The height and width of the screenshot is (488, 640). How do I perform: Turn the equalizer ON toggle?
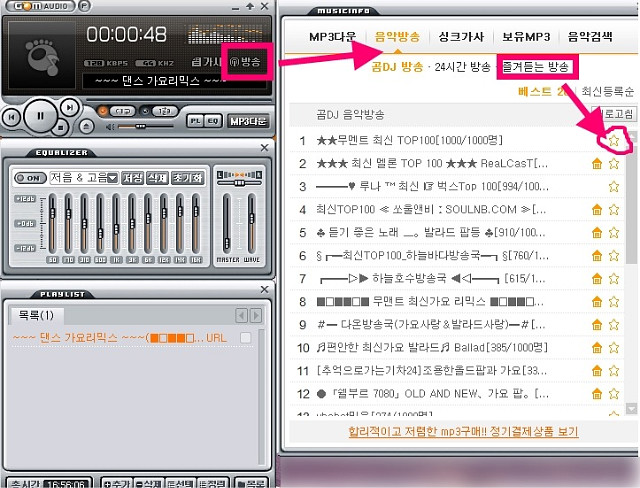click(x=30, y=178)
